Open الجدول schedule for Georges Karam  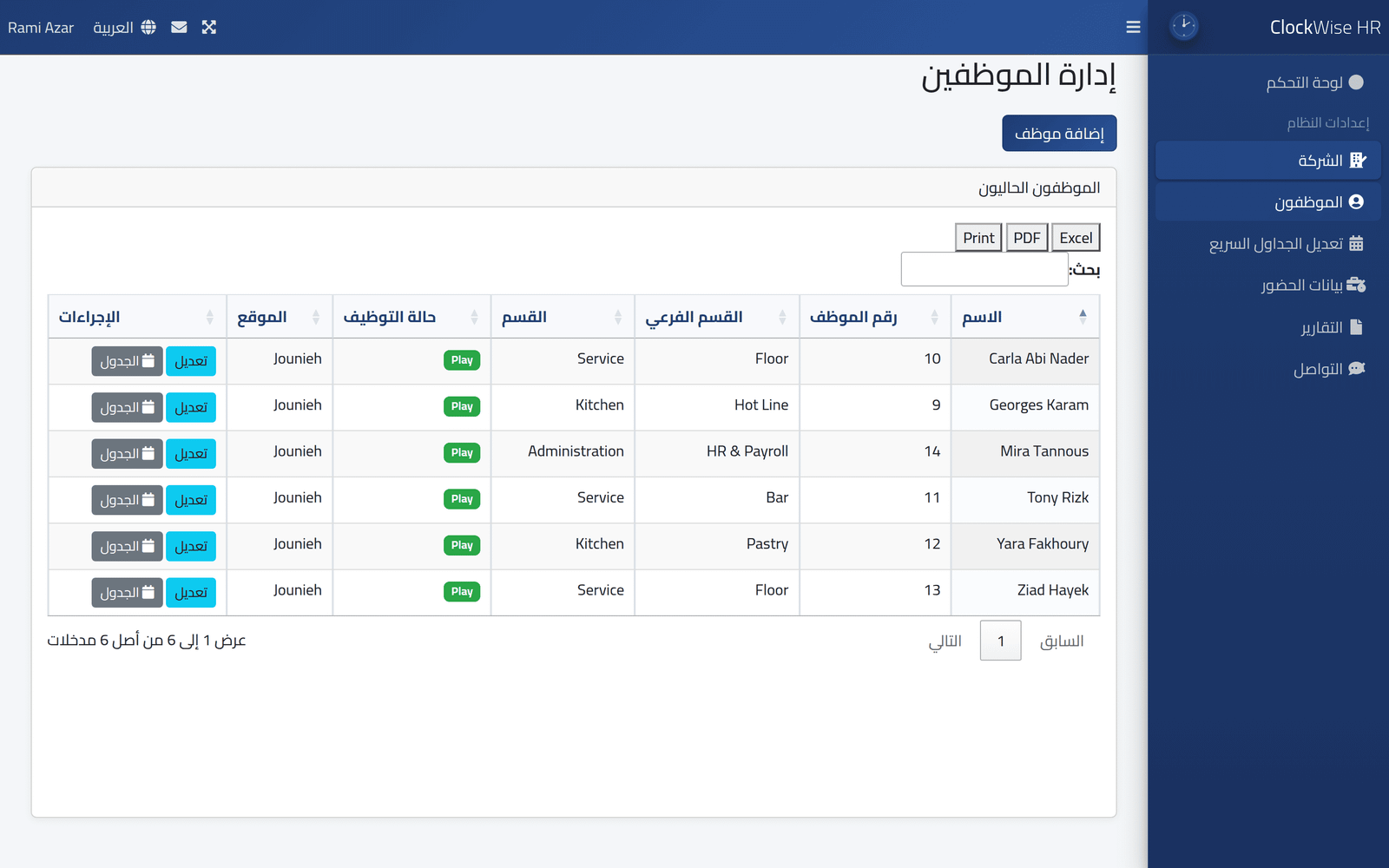127,407
